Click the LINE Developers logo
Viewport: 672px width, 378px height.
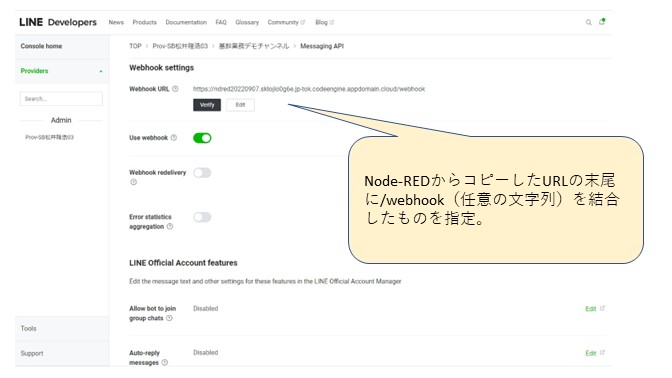(58, 22)
